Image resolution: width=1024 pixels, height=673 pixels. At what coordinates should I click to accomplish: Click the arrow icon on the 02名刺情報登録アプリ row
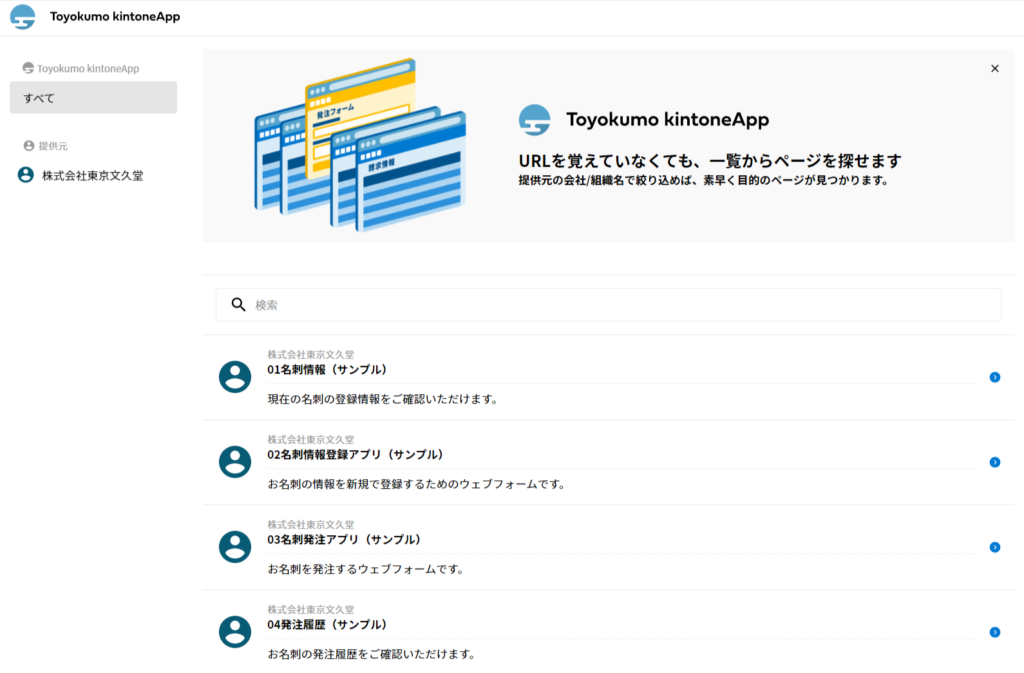tap(995, 462)
